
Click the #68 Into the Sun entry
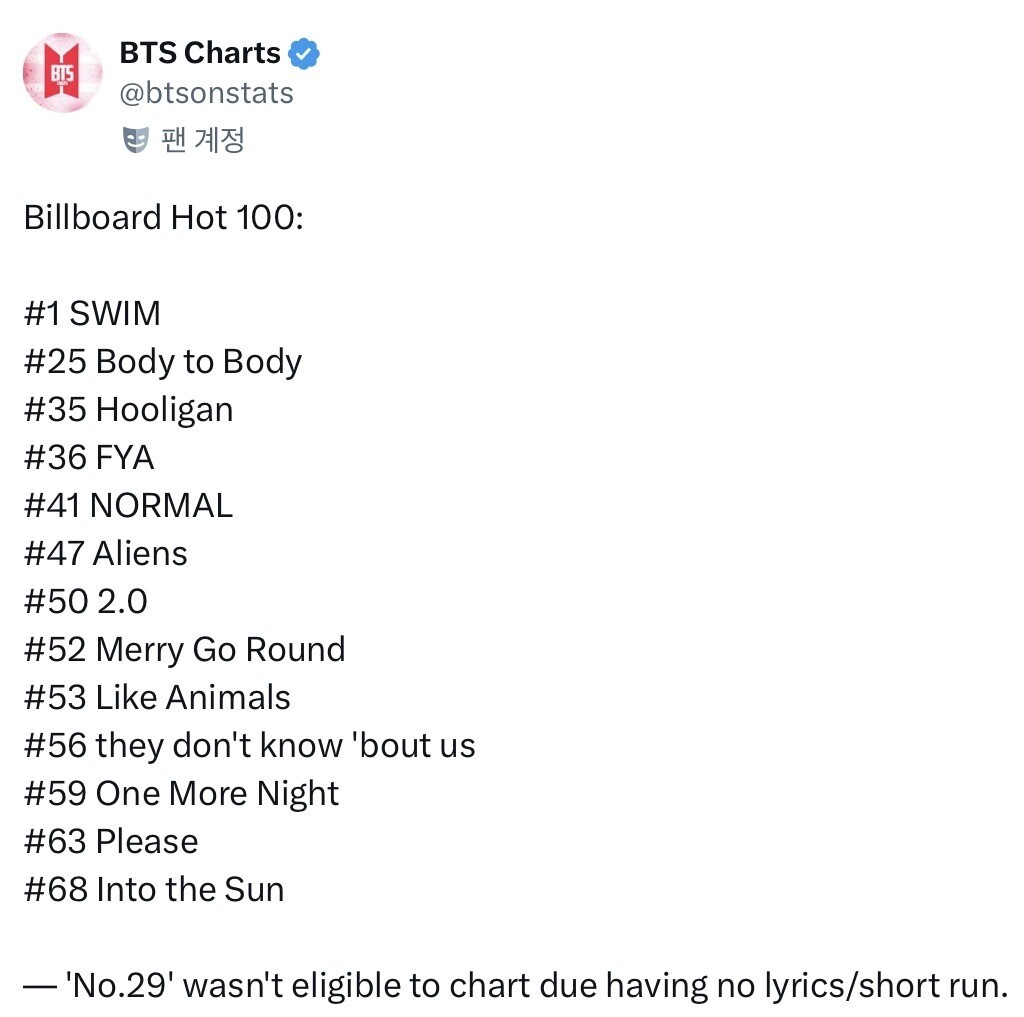(x=154, y=889)
